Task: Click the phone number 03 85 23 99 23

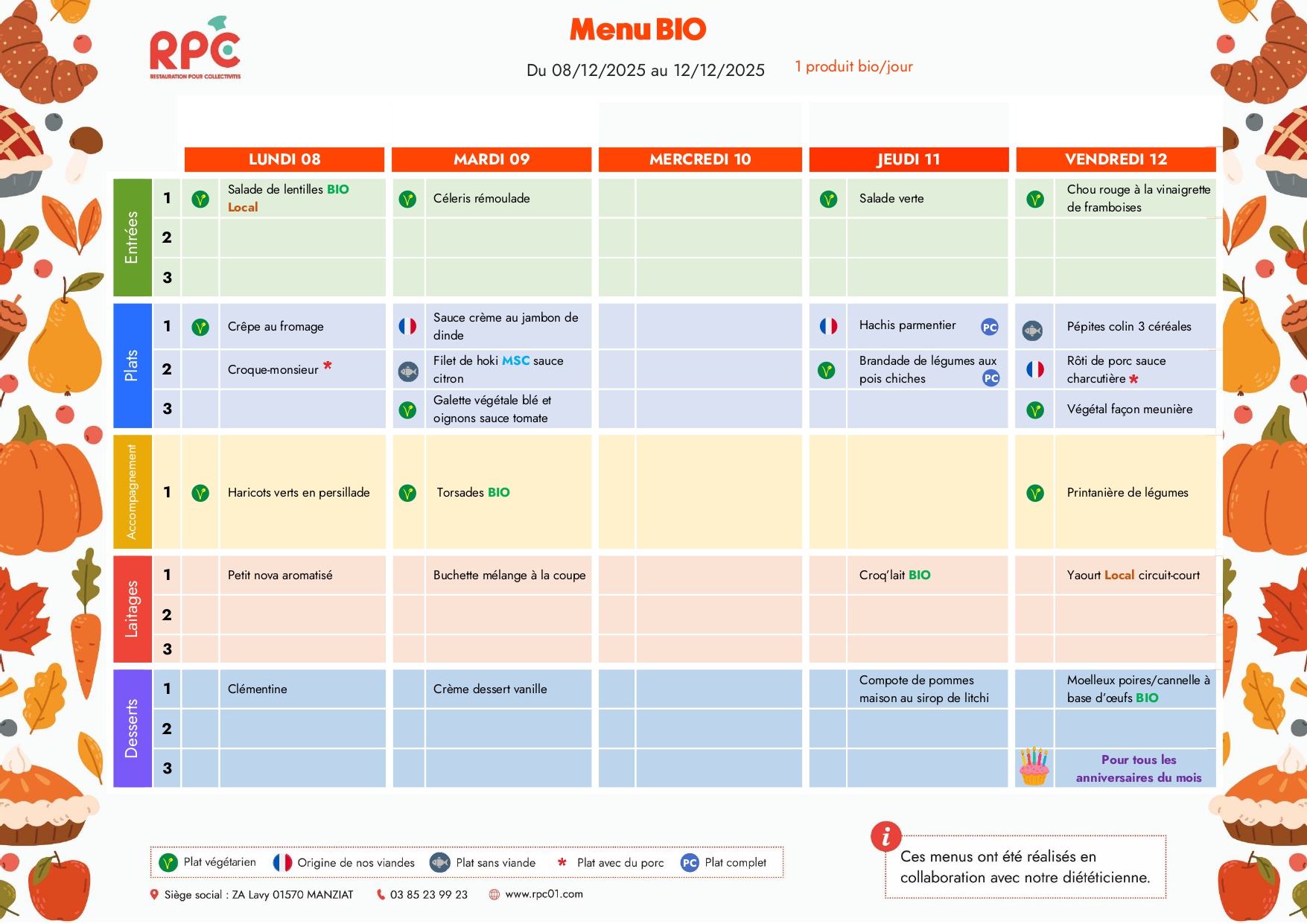Action: 428,895
